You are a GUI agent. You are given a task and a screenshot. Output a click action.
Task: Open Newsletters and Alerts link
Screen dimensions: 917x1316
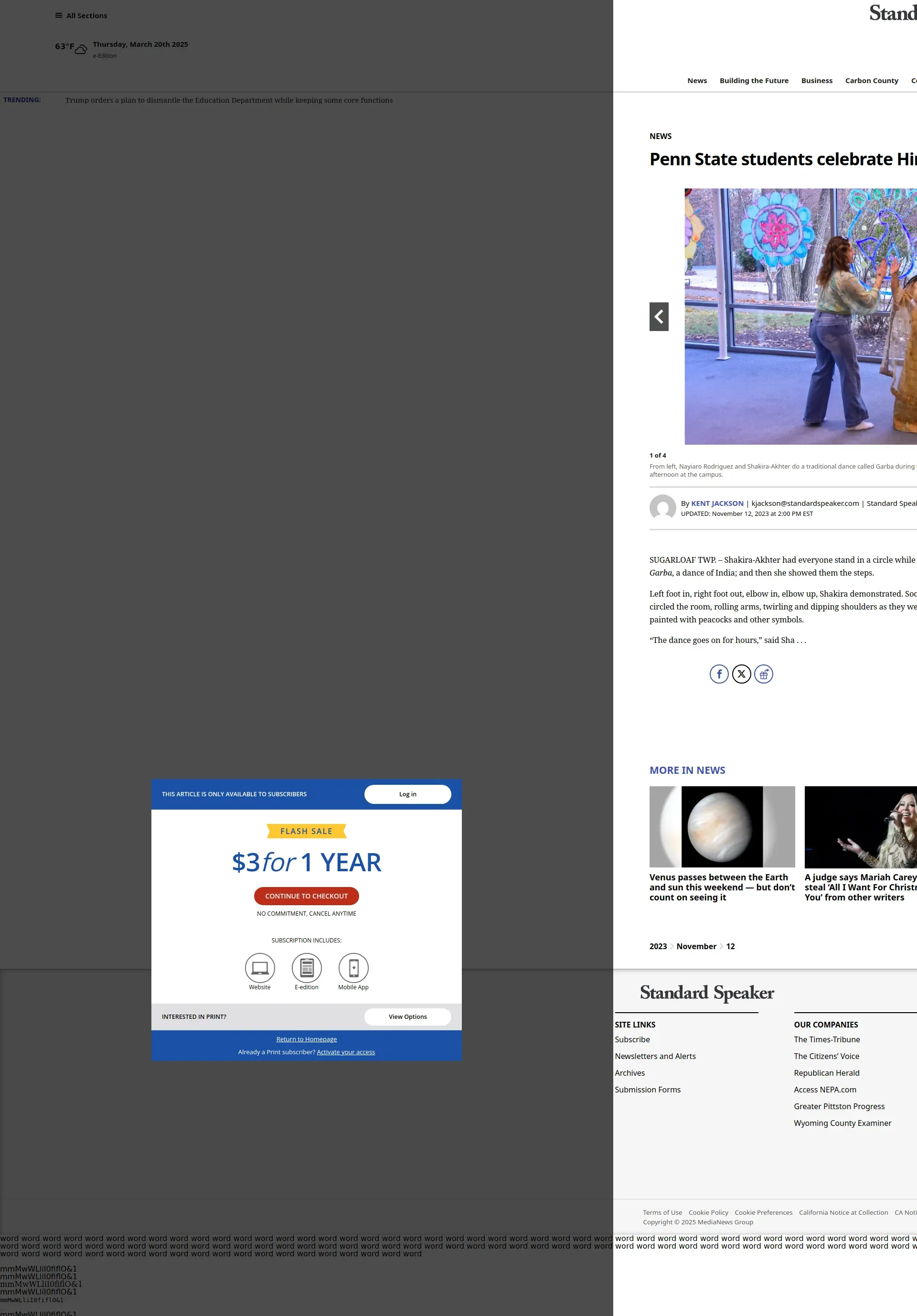tap(655, 1056)
